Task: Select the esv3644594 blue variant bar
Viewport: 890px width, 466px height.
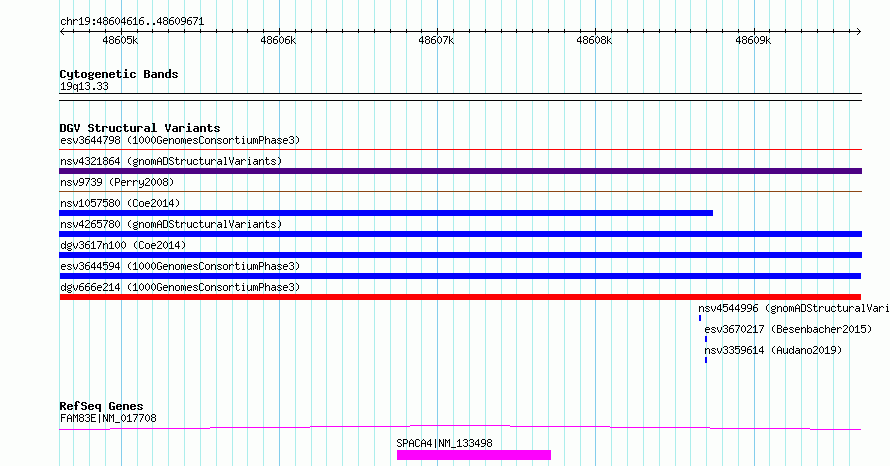Action: [x=460, y=276]
